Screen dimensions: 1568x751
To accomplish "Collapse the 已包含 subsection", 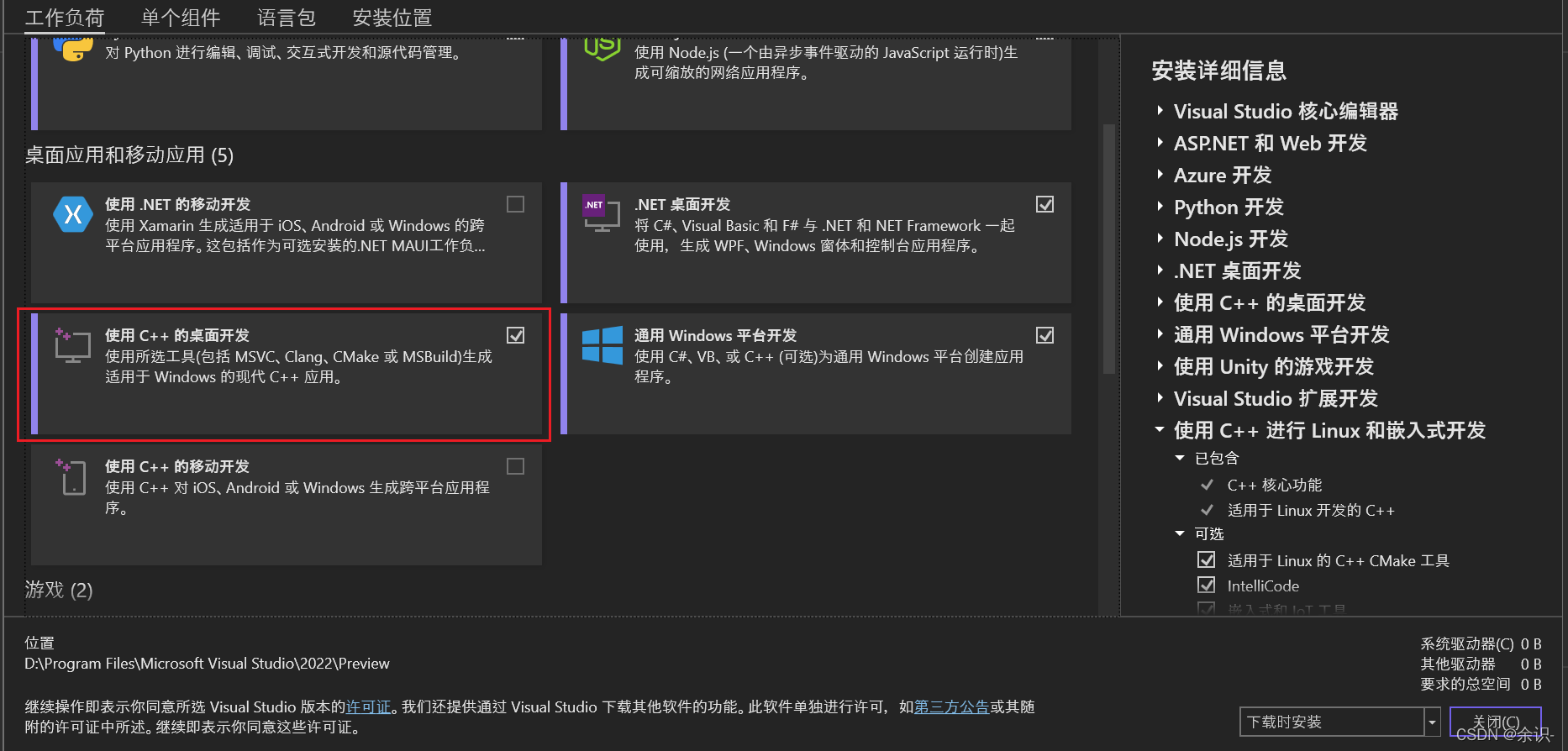I will tap(1180, 458).
